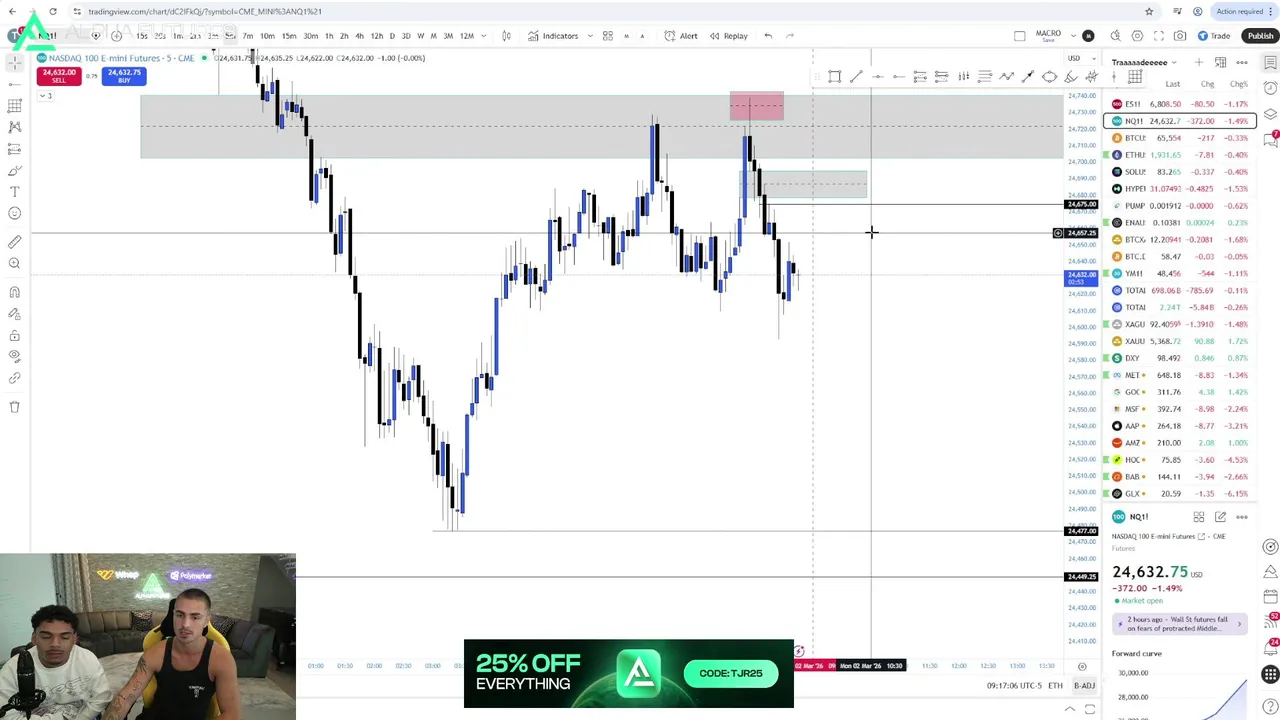1280x720 pixels.
Task: Open the Trade button
Action: tap(1214, 36)
